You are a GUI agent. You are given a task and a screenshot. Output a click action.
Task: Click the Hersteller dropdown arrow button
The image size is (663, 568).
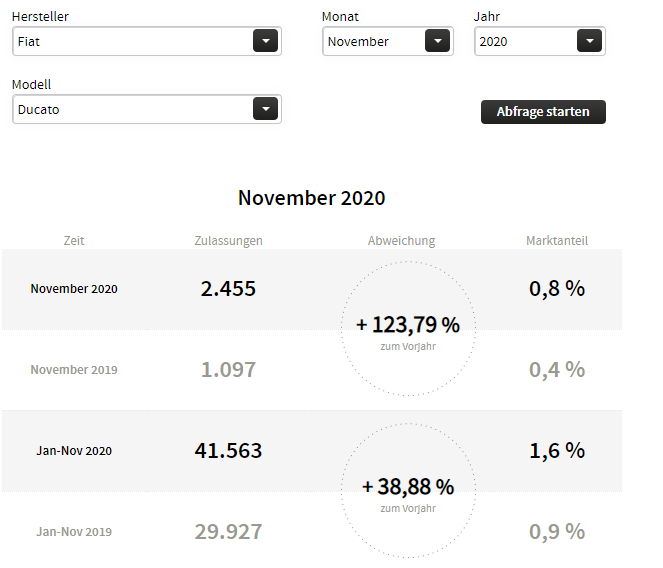pyautogui.click(x=264, y=41)
